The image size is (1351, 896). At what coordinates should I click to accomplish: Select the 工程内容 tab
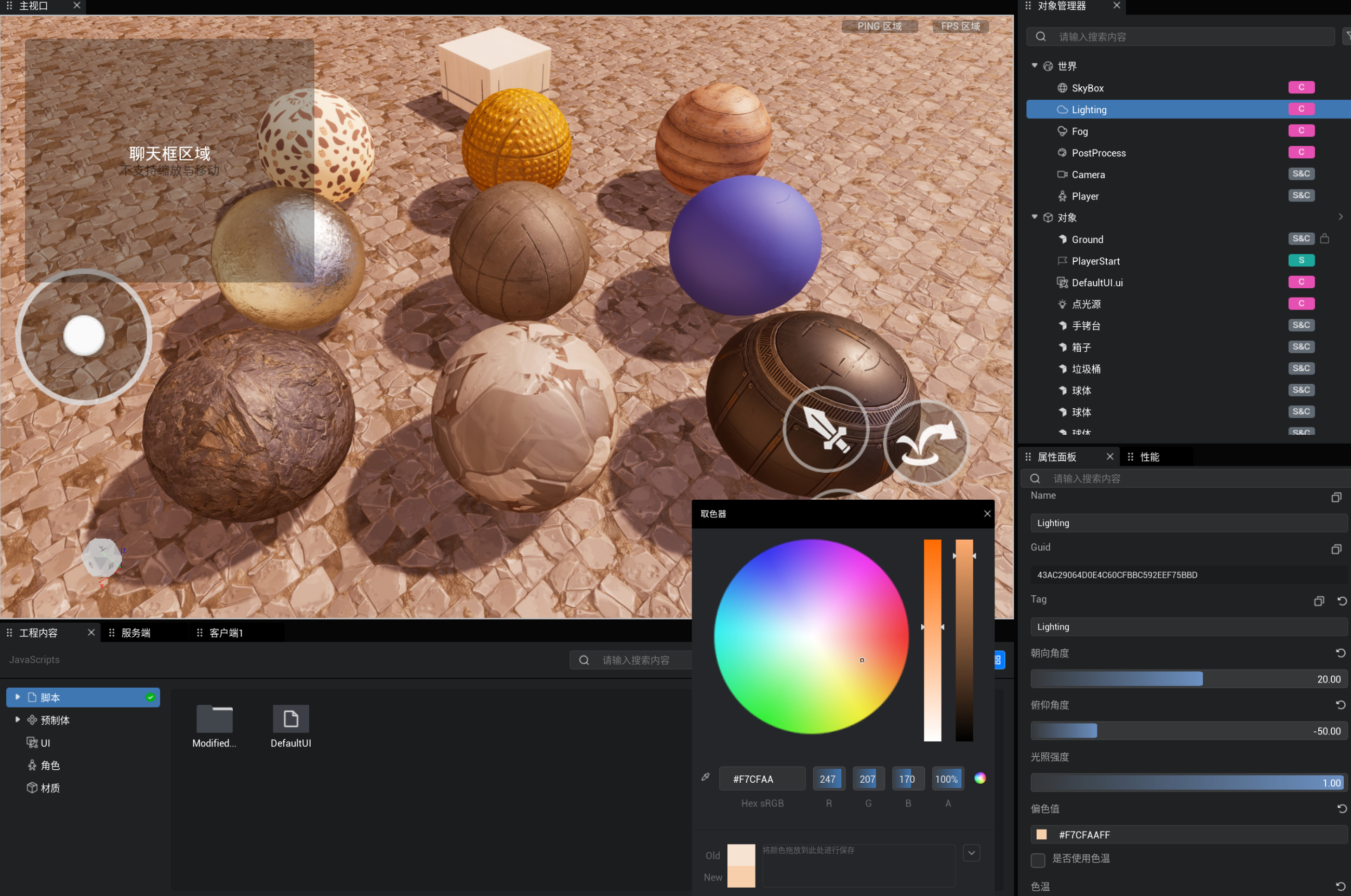coord(39,633)
